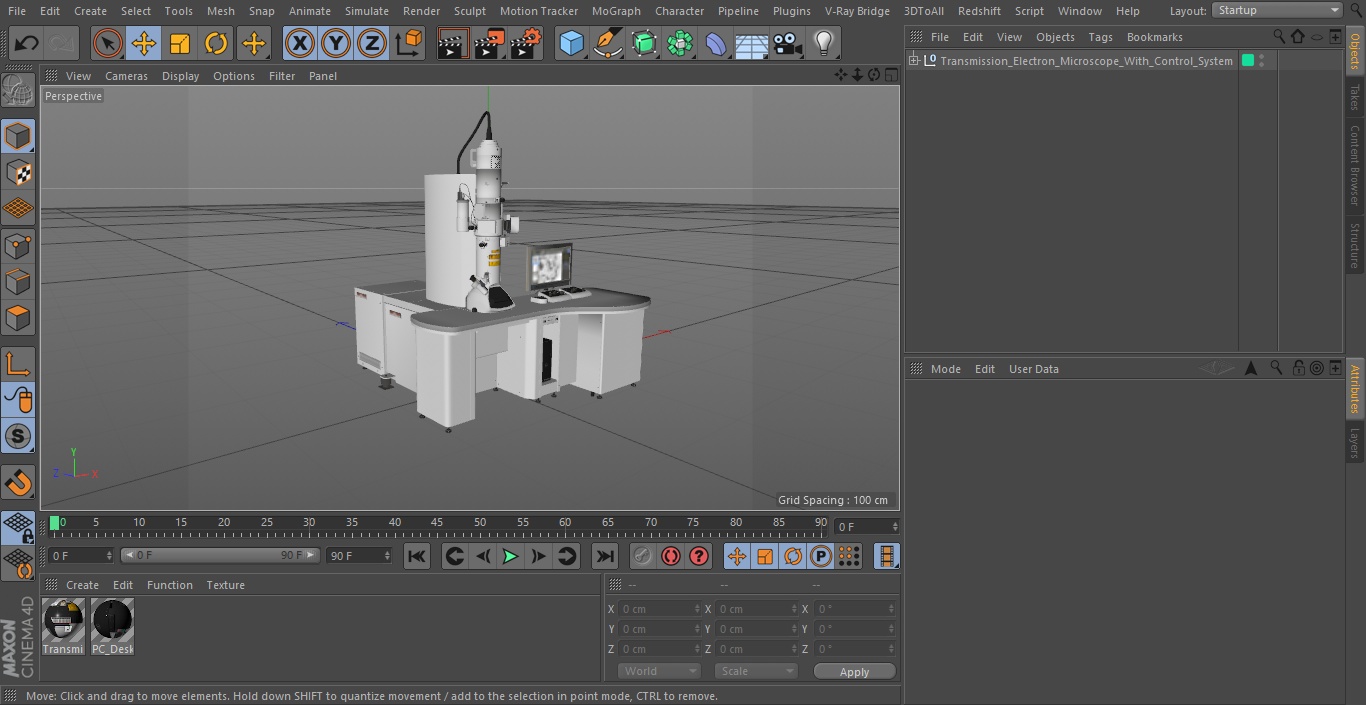The height and width of the screenshot is (705, 1366).
Task: Toggle rotation keyframe recording icon
Action: (x=793, y=556)
